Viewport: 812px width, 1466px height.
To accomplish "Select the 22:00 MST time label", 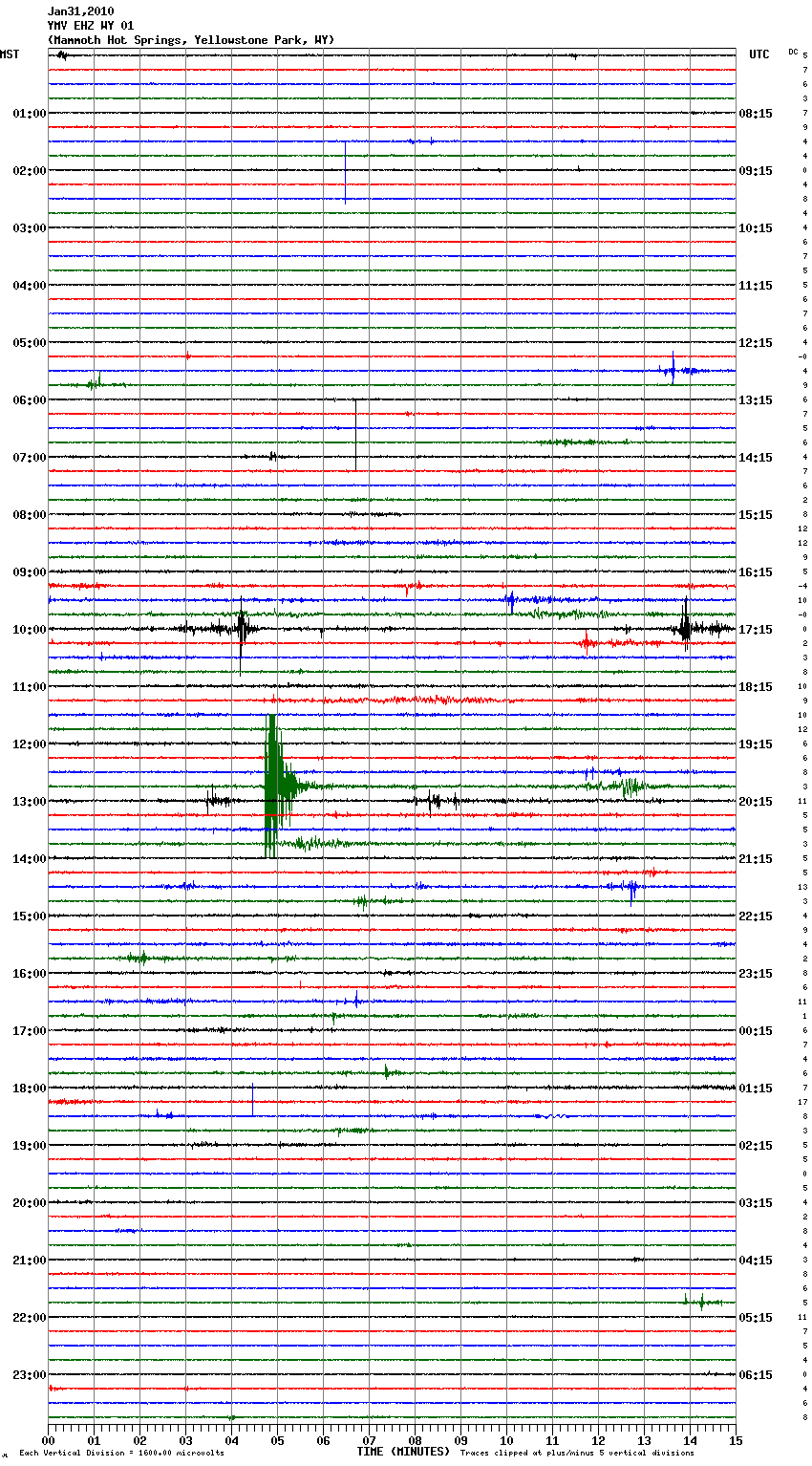I will click(x=30, y=1318).
